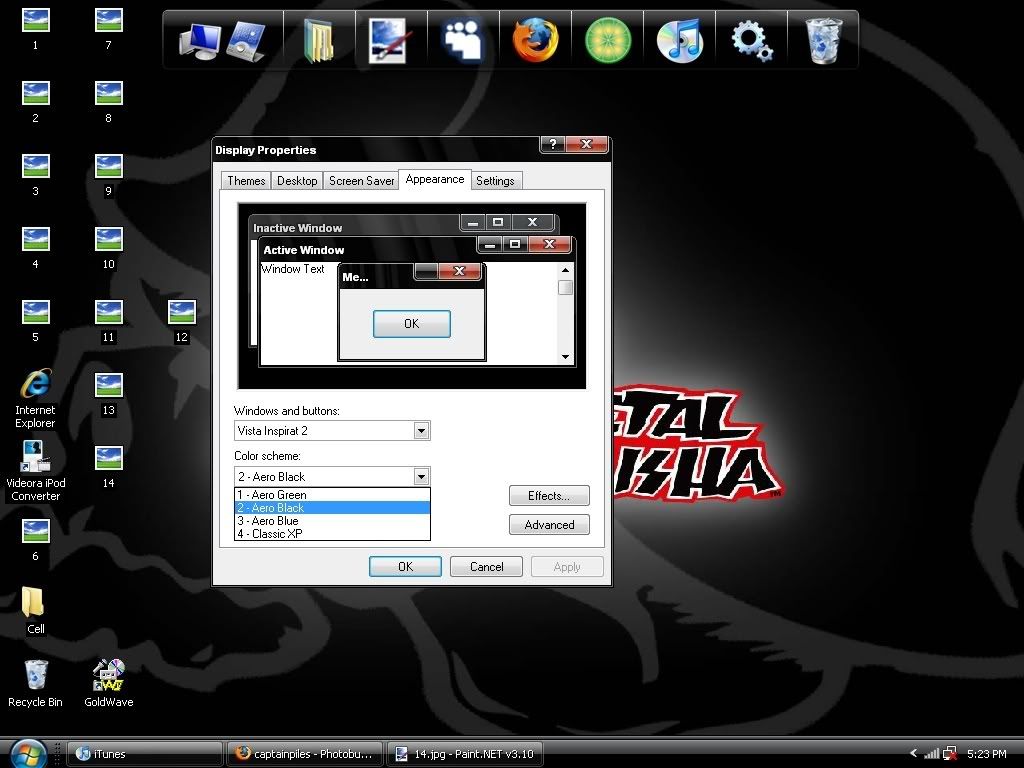
Task: Choose 3 - Aero Blue scheme
Action: 332,521
